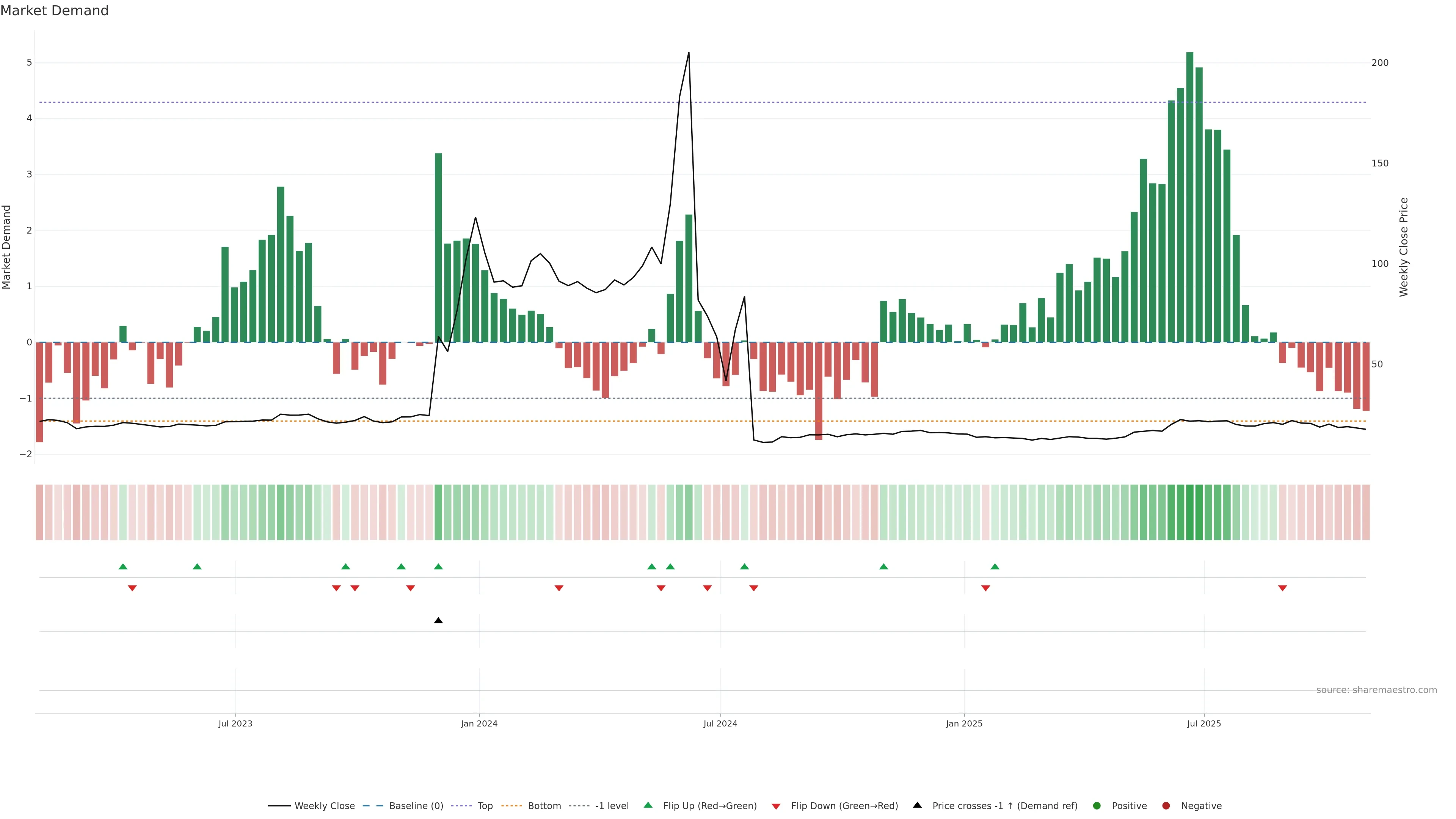Click the Market Demand chart title
The width and height of the screenshot is (1456, 819).
coord(54,11)
